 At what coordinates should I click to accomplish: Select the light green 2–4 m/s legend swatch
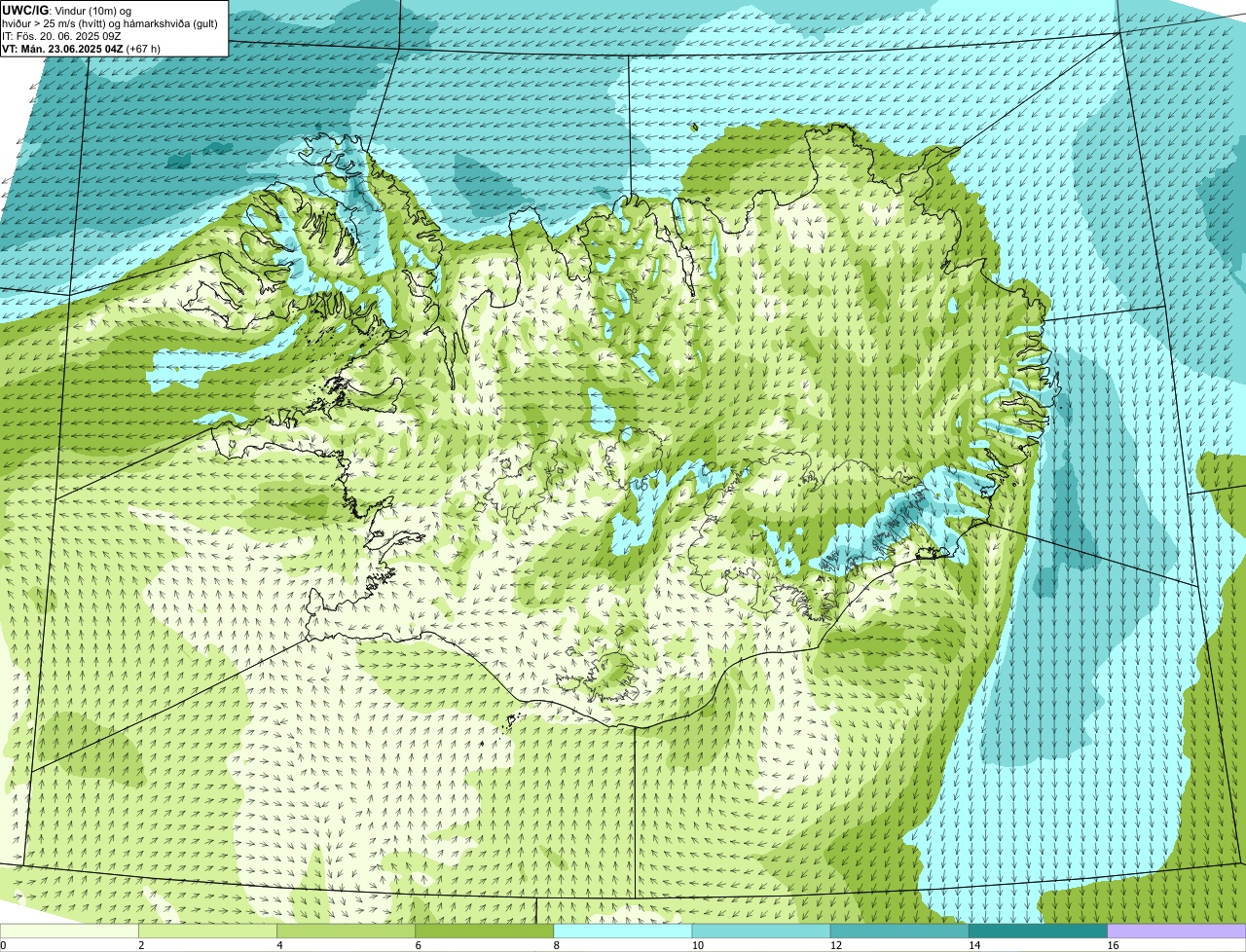coord(208,931)
